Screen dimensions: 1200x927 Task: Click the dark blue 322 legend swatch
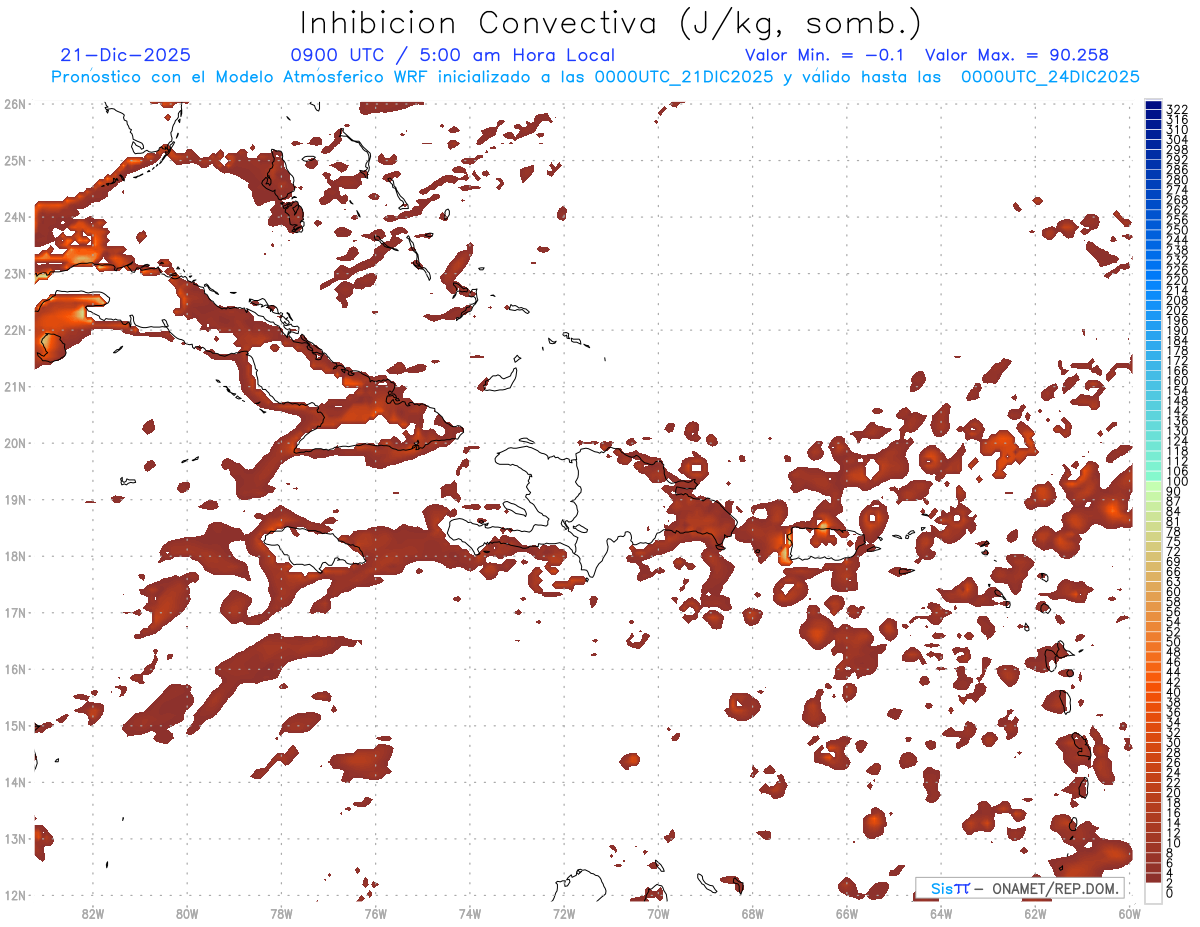(1153, 107)
